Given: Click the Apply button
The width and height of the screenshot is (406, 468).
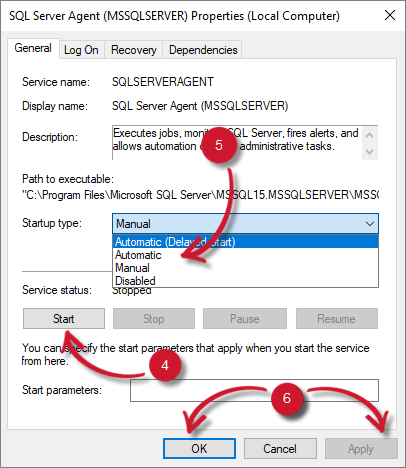Looking at the screenshot, I should [361, 449].
